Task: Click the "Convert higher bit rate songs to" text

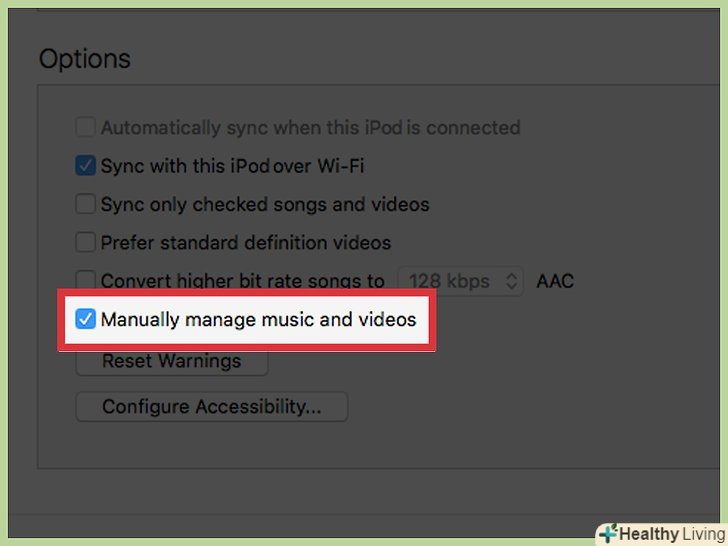Action: tap(242, 281)
